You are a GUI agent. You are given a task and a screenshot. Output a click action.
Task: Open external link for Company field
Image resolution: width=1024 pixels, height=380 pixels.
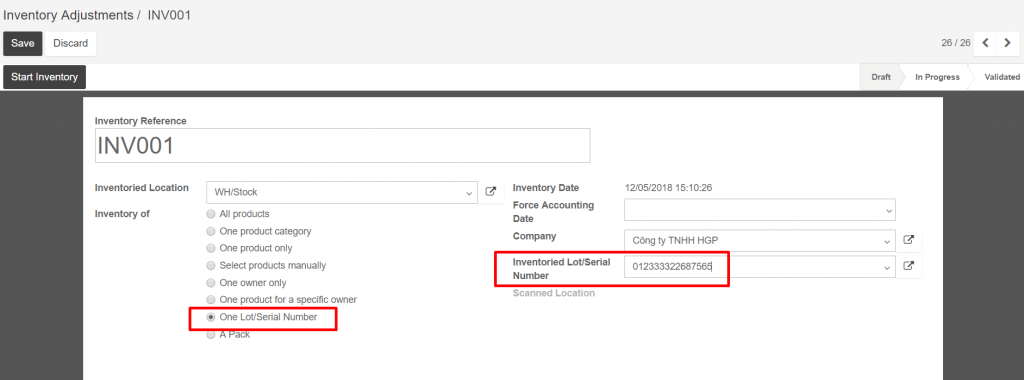click(908, 240)
